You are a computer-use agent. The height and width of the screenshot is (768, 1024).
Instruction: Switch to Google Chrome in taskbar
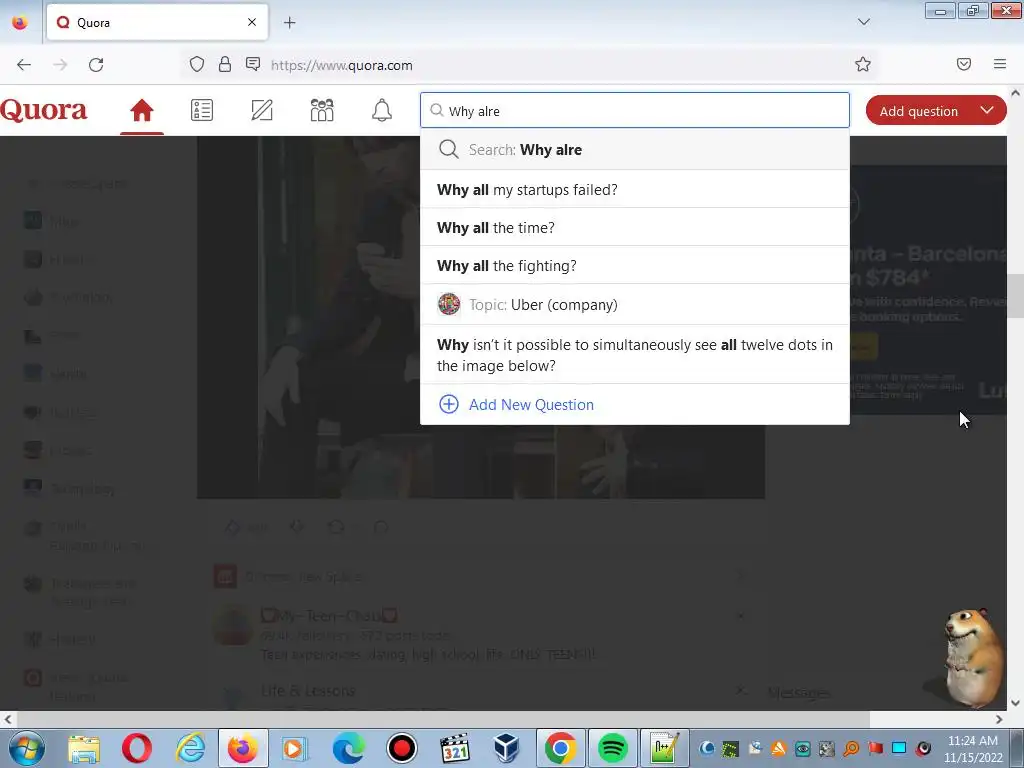[x=560, y=748]
